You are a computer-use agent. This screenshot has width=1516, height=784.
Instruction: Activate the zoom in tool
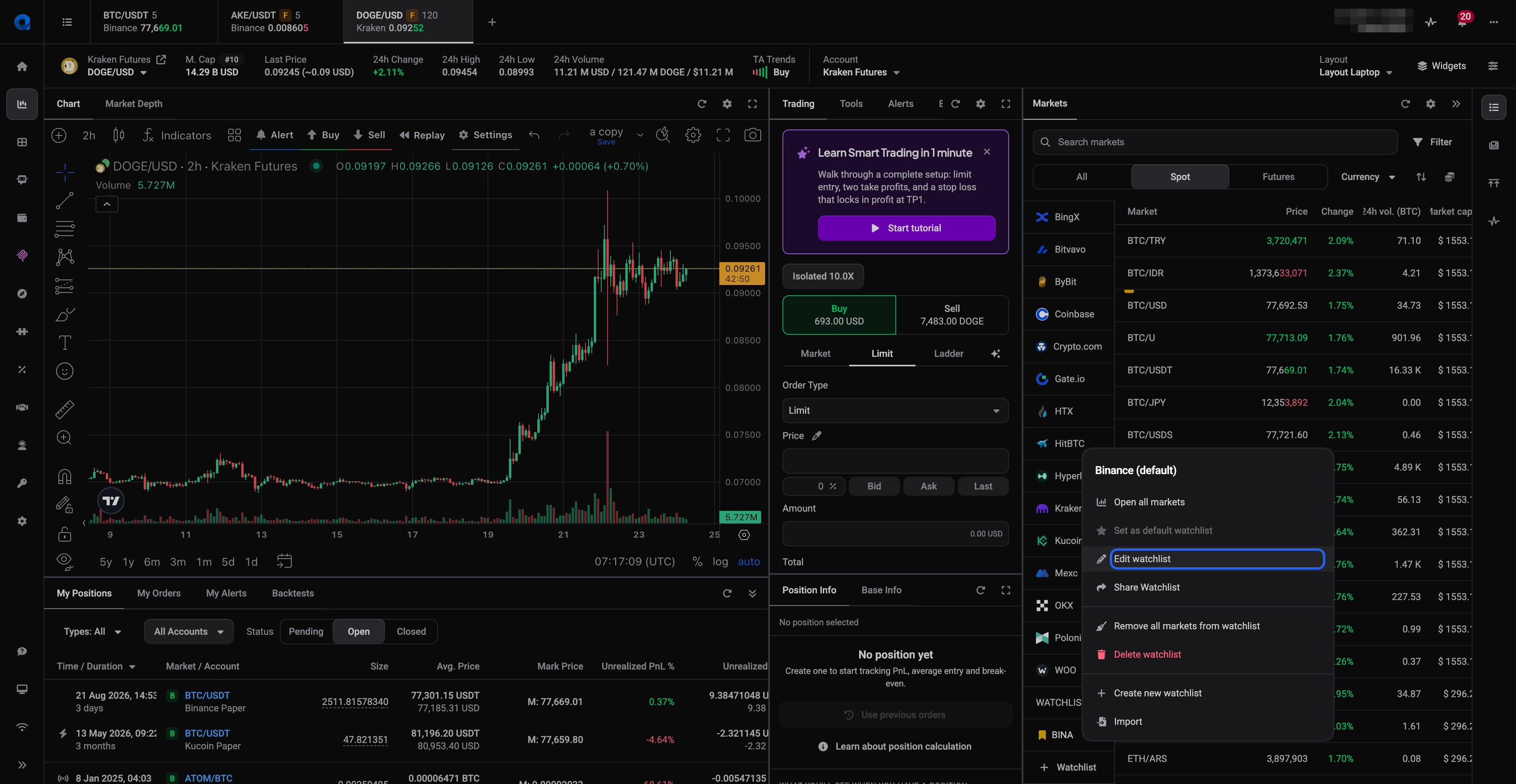click(65, 437)
